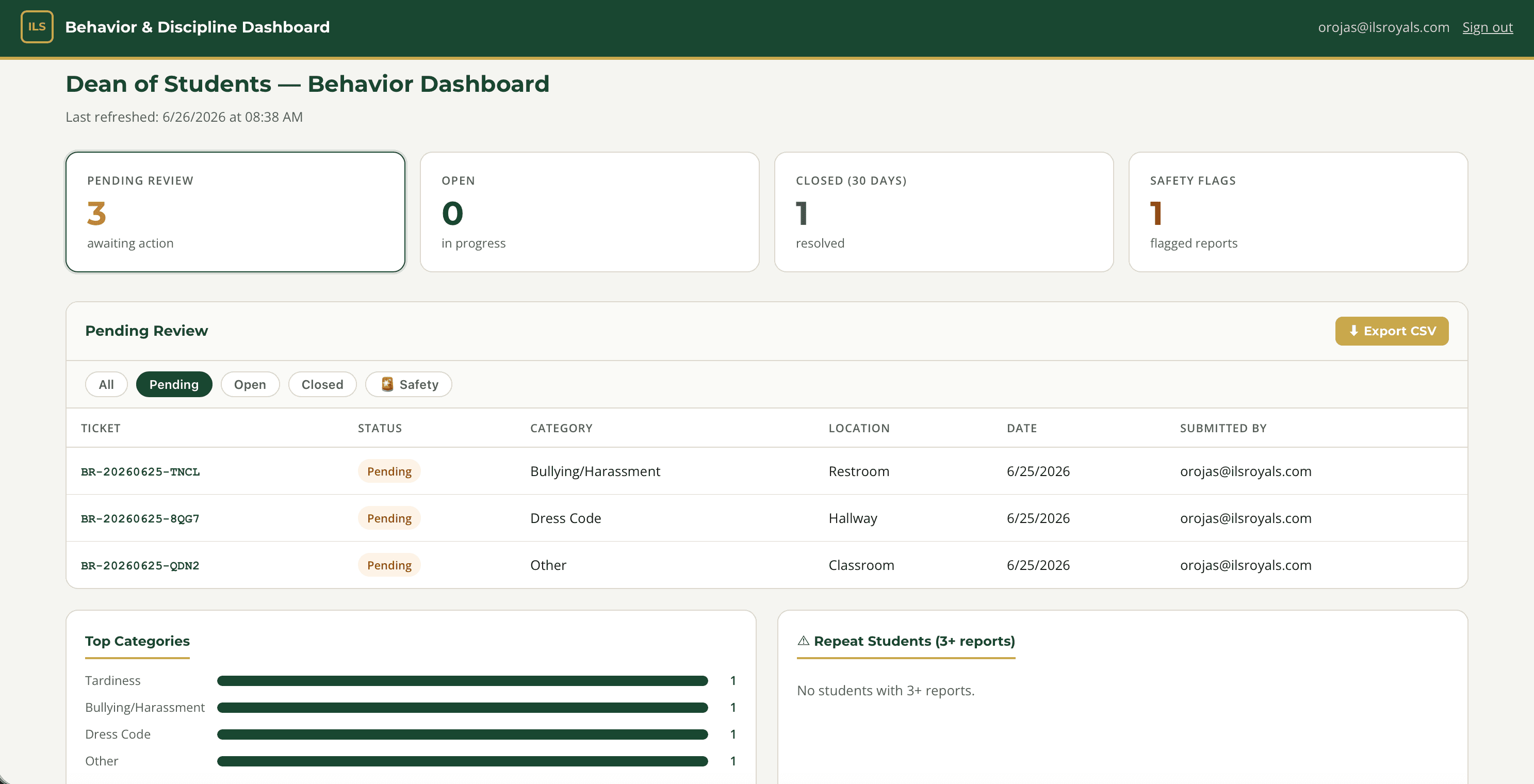
Task: Click the Behavior & Discipline Dashboard title
Action: (197, 27)
